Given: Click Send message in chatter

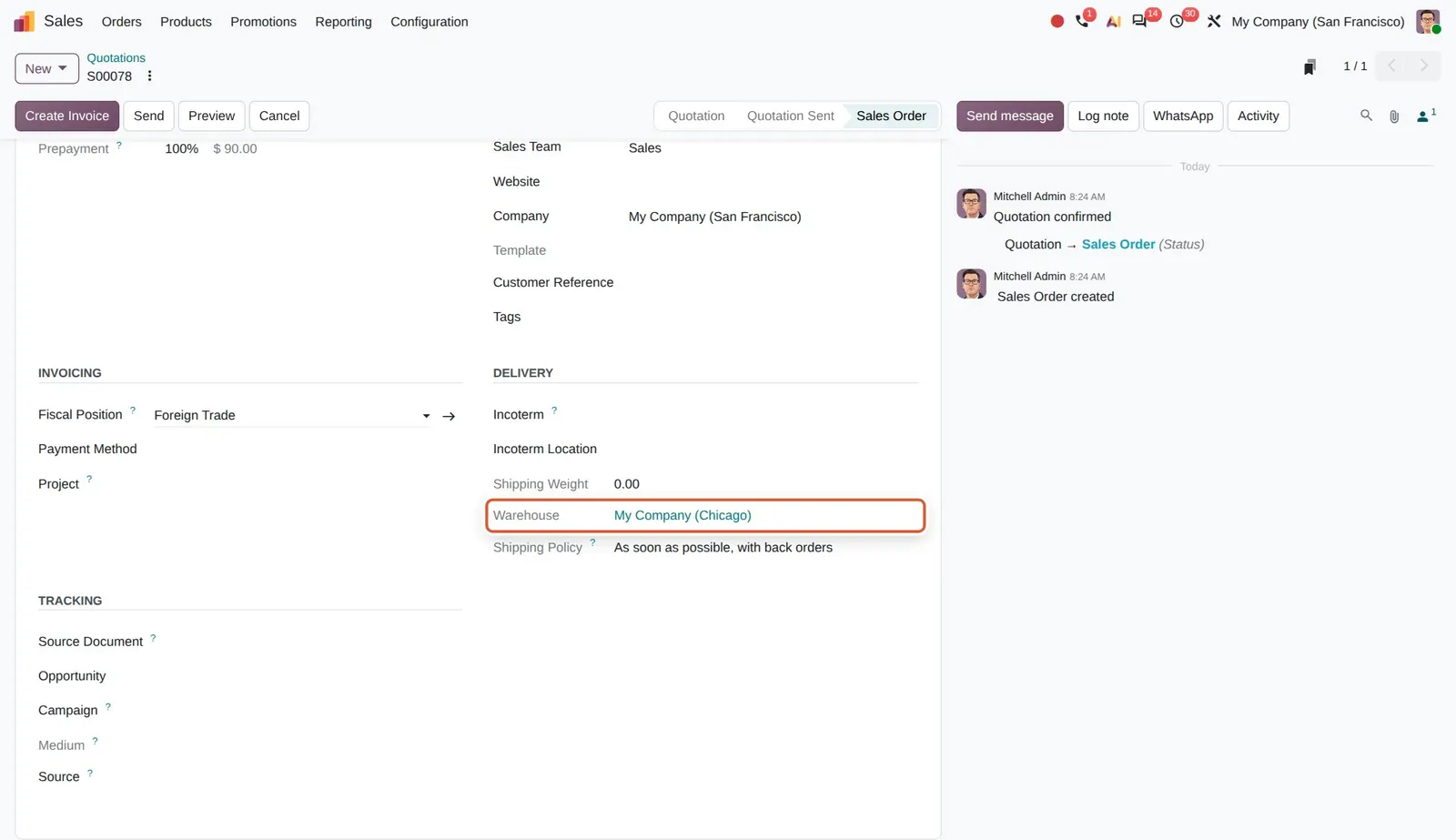Looking at the screenshot, I should point(1009,116).
